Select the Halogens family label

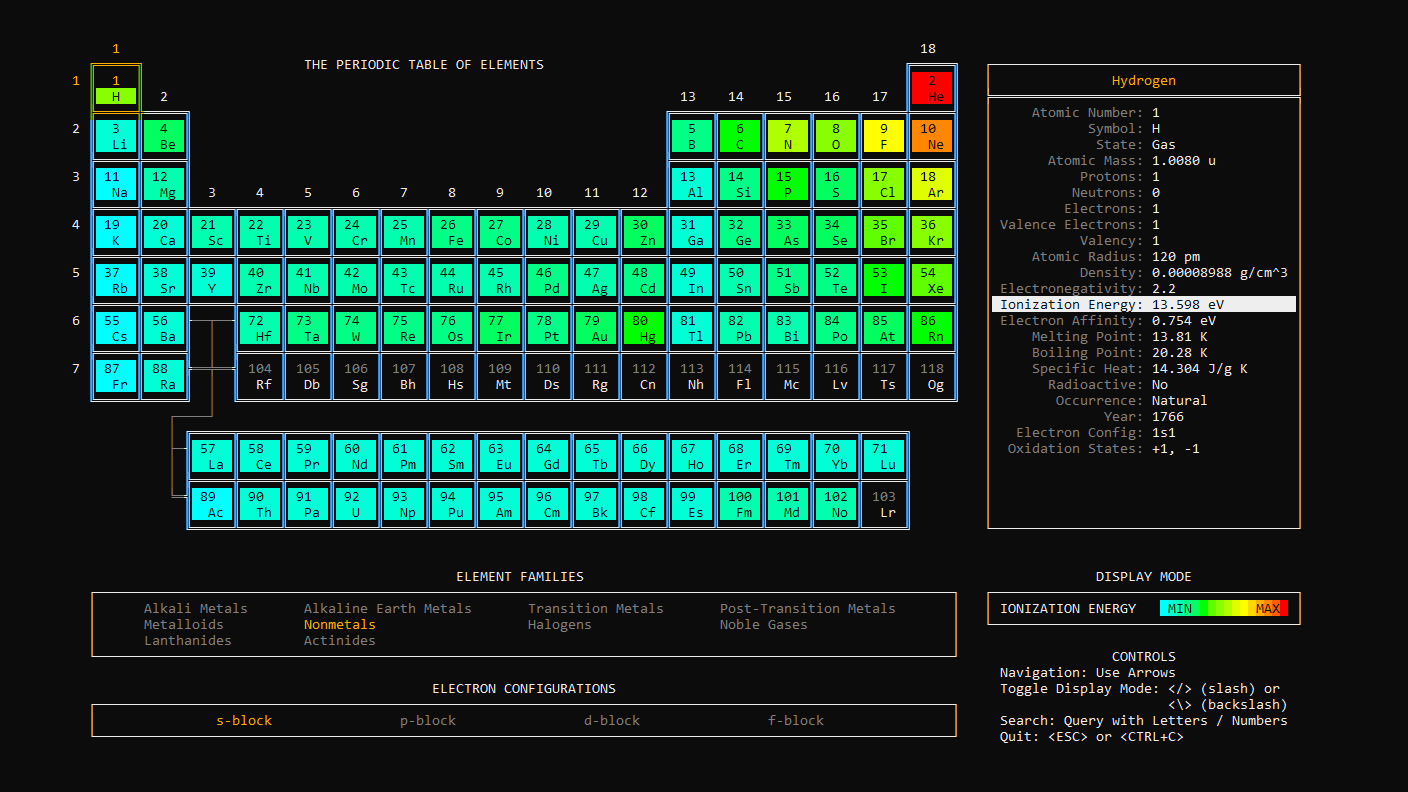[560, 624]
